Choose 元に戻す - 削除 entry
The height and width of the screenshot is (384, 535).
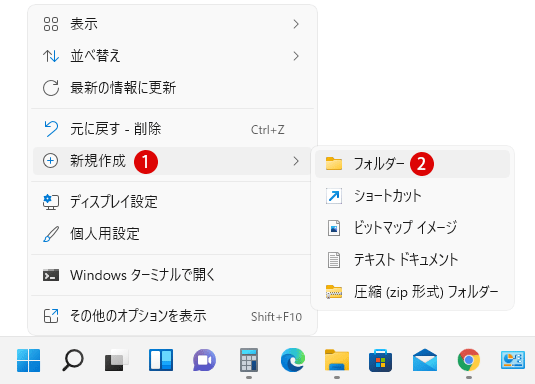click(172, 129)
